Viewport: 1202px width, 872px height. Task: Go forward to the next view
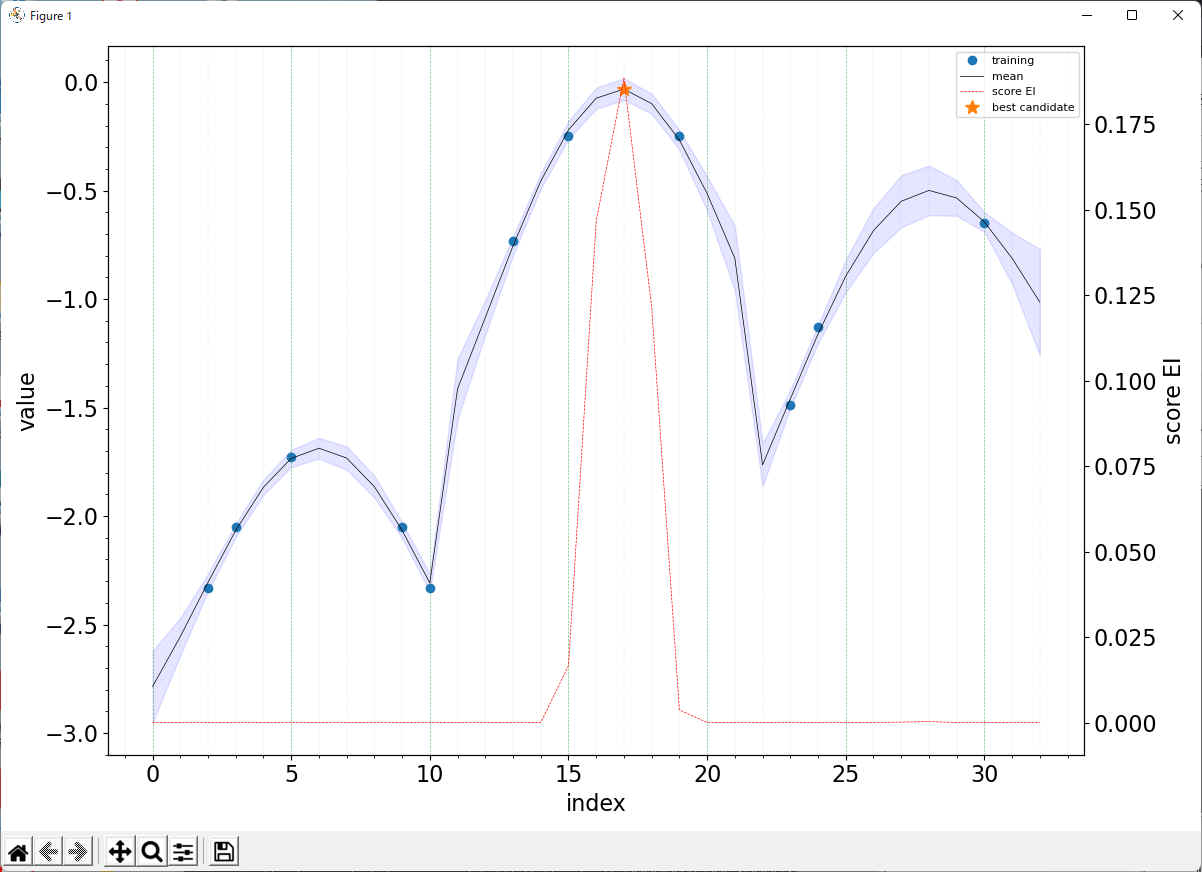(x=78, y=852)
